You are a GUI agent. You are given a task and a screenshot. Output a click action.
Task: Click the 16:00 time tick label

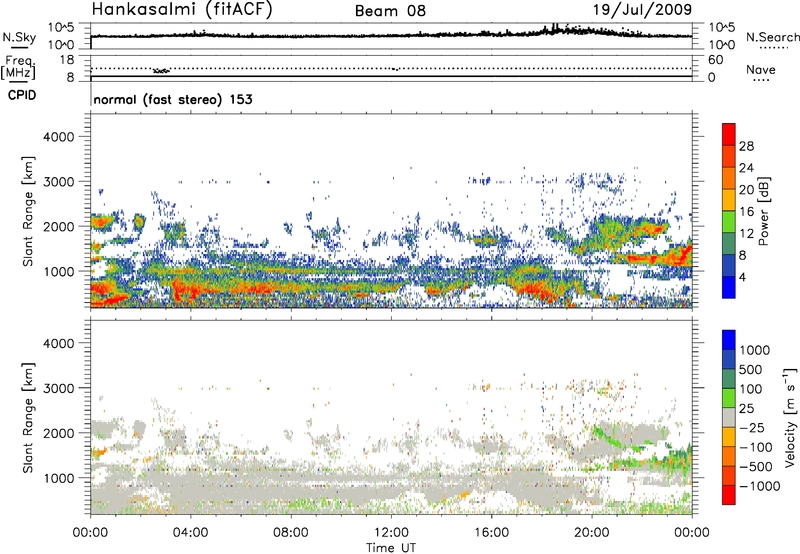click(x=491, y=533)
